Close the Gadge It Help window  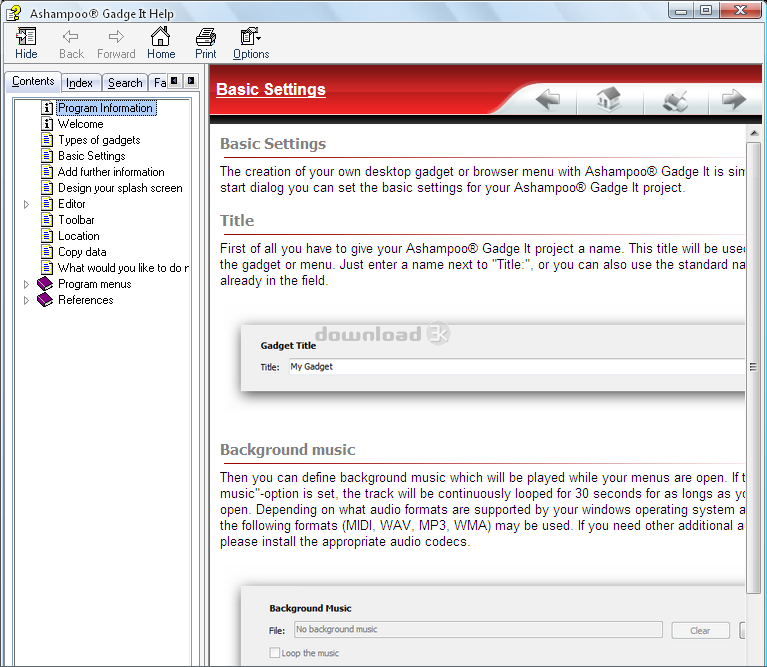741,10
